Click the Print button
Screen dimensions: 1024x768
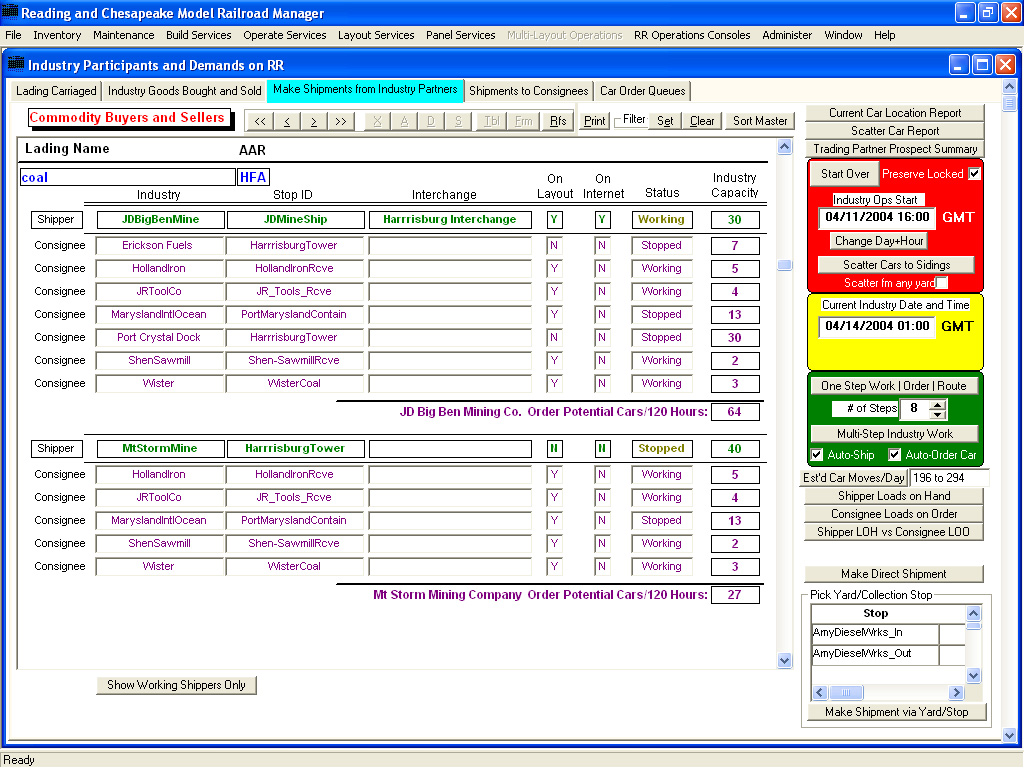click(594, 121)
